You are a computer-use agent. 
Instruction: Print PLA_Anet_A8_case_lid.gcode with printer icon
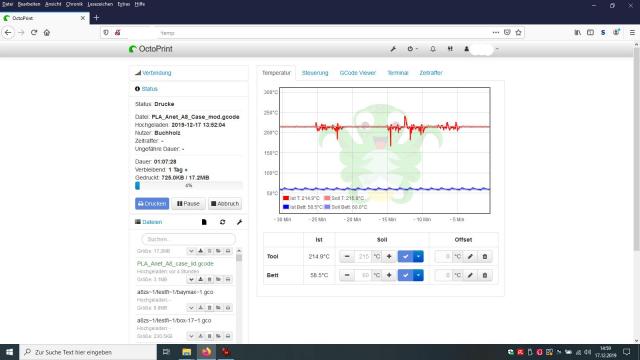click(x=228, y=279)
